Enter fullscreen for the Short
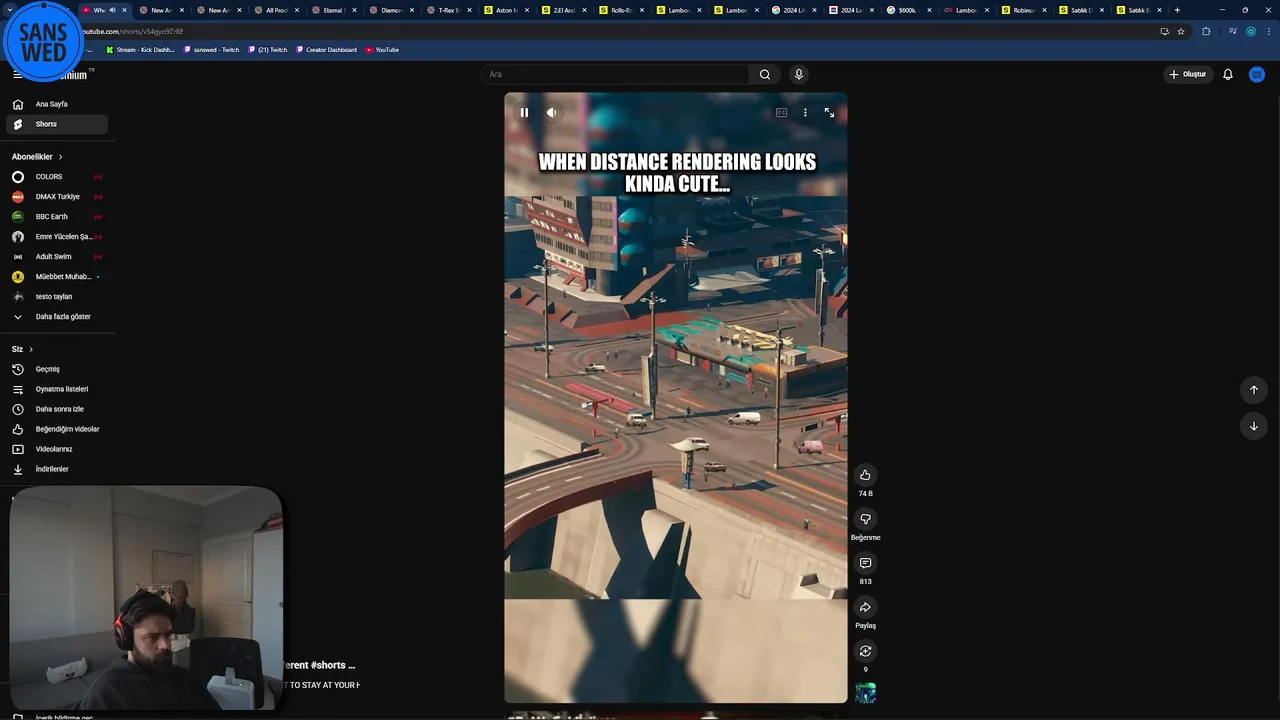 coord(829,113)
